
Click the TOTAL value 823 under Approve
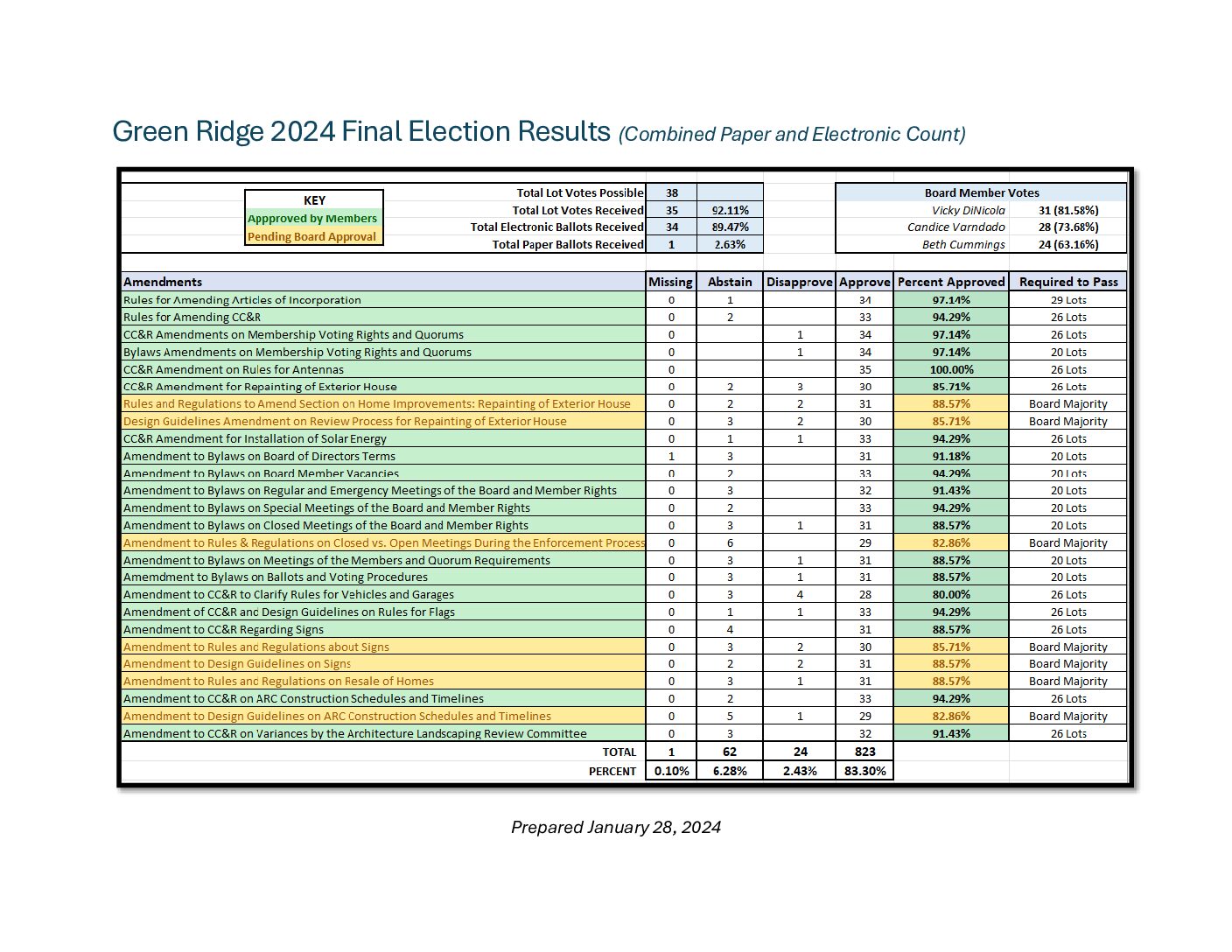pos(864,752)
